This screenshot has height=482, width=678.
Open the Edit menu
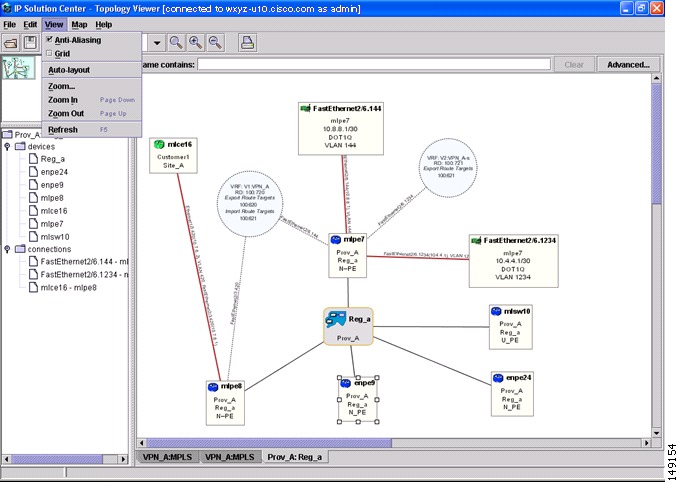[x=30, y=25]
